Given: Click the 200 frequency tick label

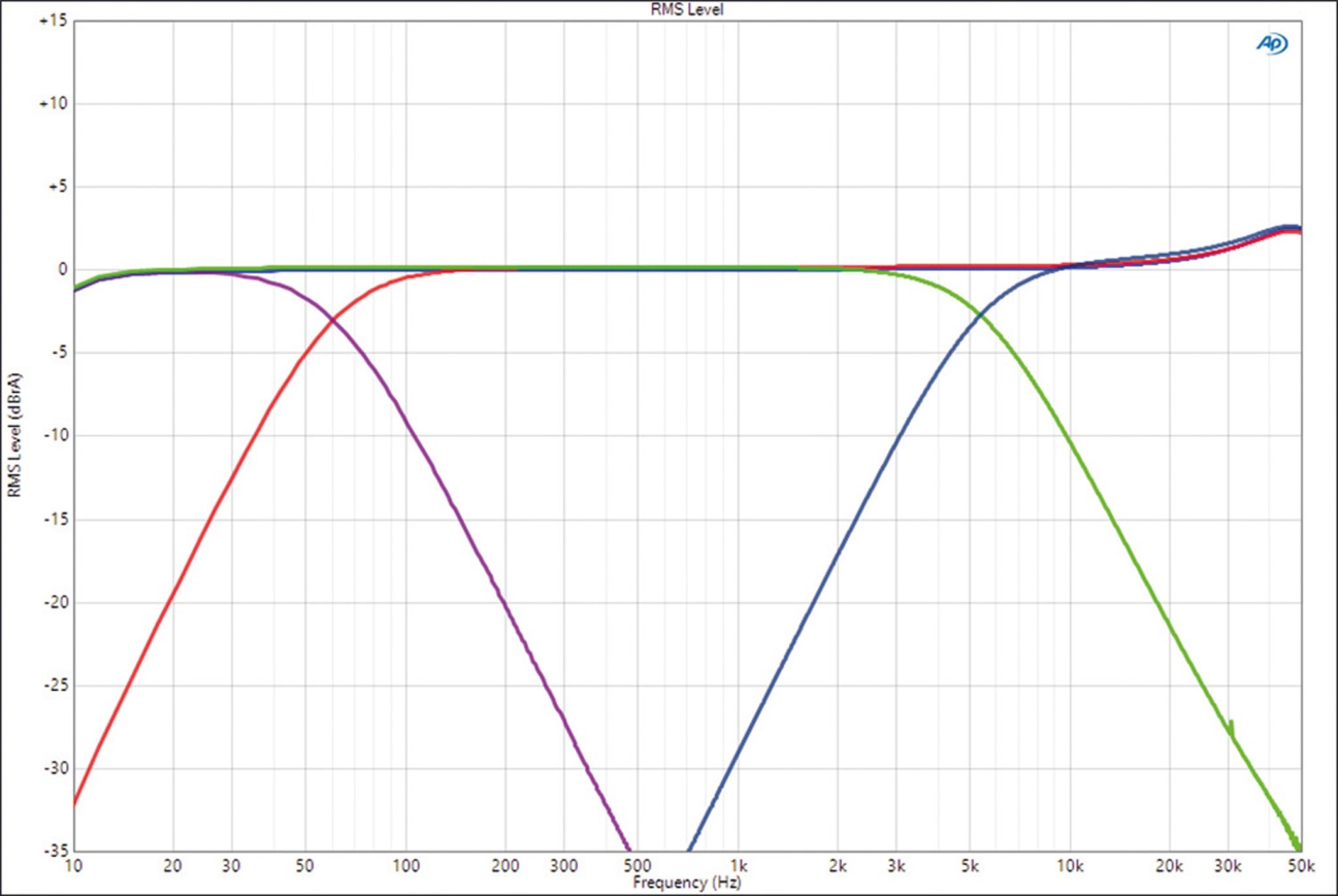Looking at the screenshot, I should pos(506,866).
